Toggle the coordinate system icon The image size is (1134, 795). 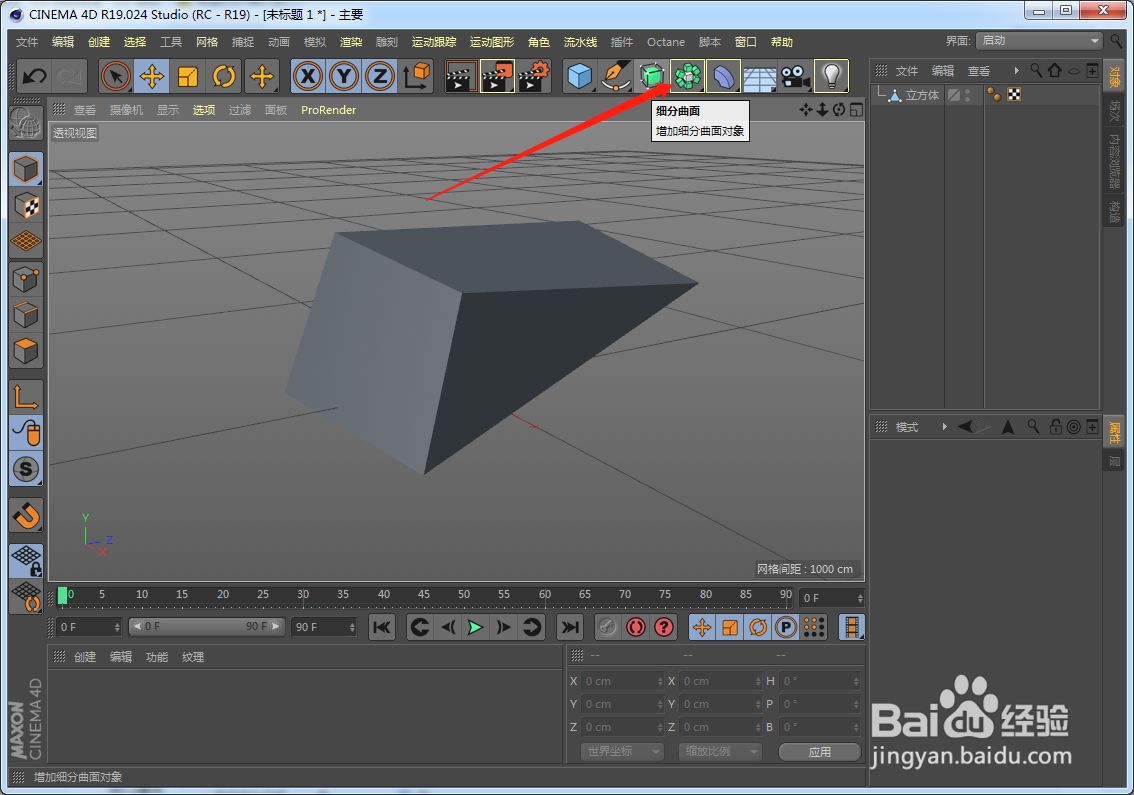tap(417, 76)
